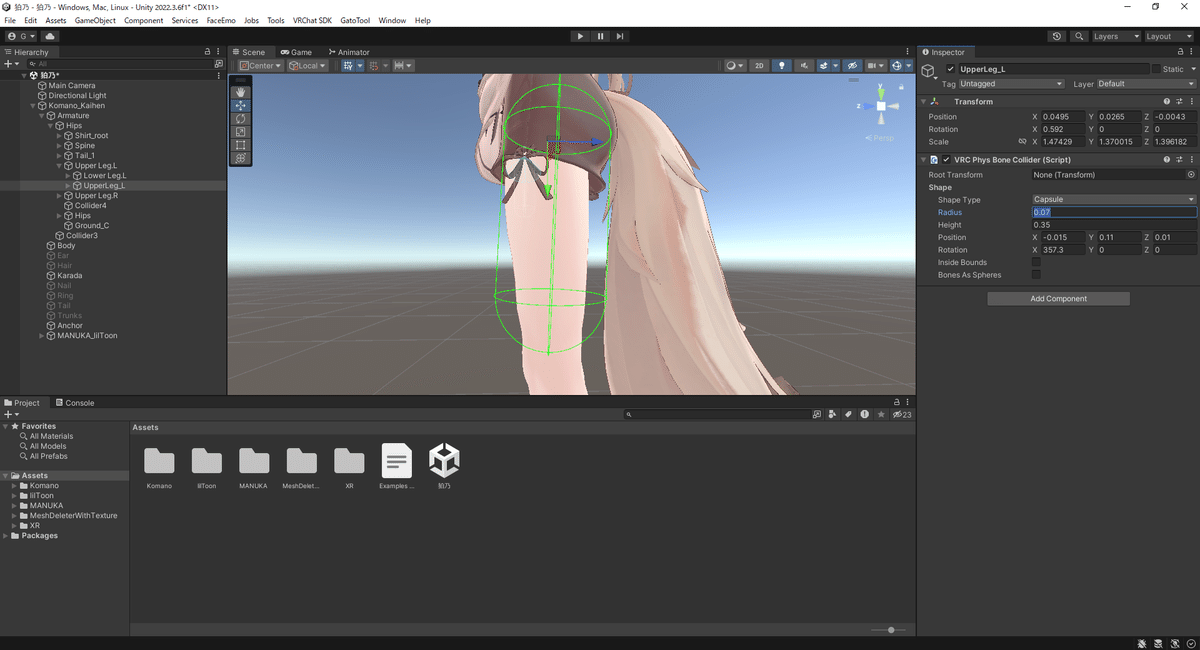Image resolution: width=1200 pixels, height=650 pixels.
Task: Open Transform component presets icon
Action: click(x=1178, y=101)
